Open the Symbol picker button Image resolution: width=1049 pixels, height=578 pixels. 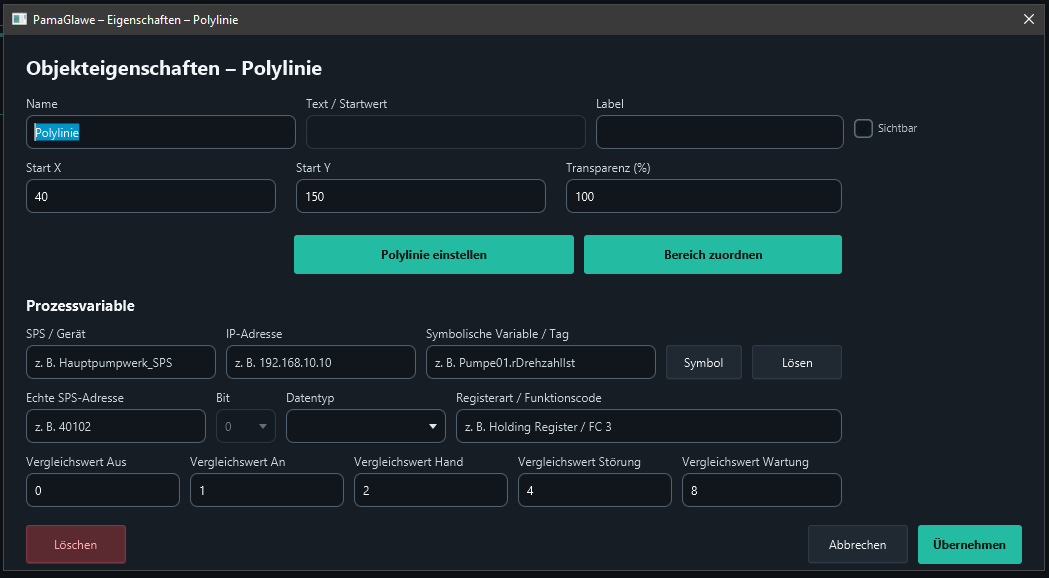(x=703, y=363)
